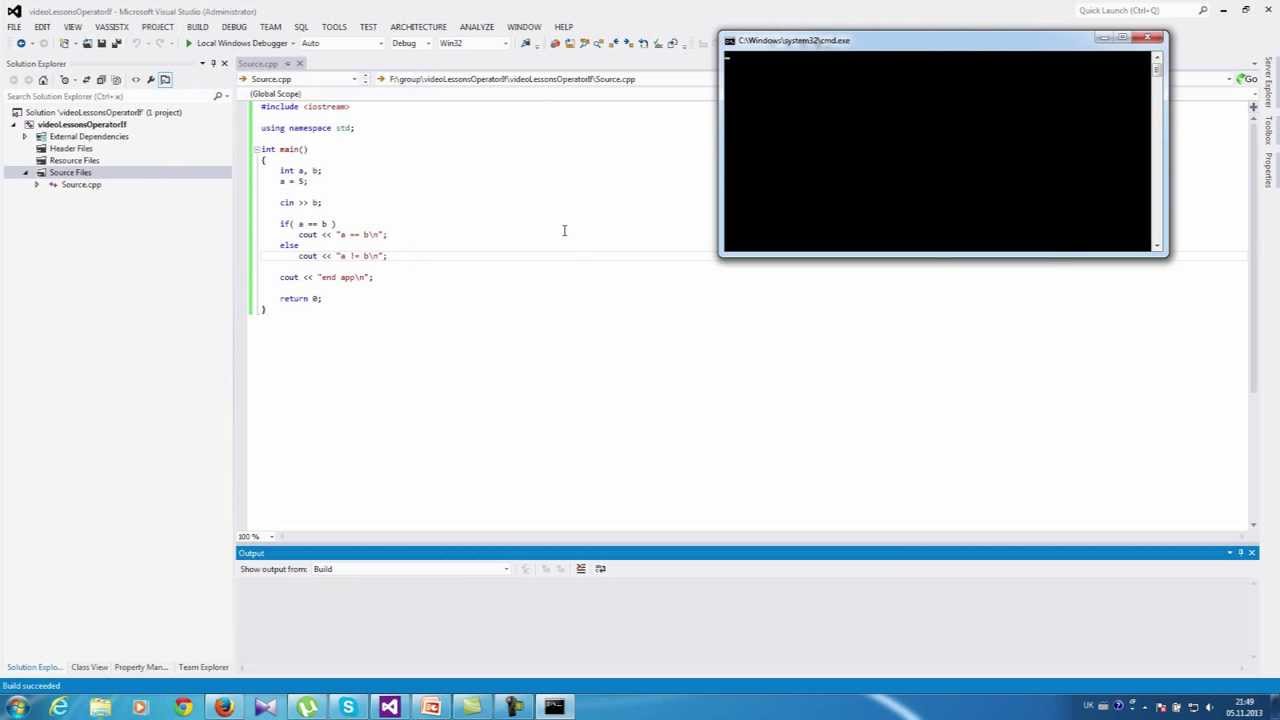Switch to the Class View tab
The height and width of the screenshot is (720, 1280).
click(89, 667)
